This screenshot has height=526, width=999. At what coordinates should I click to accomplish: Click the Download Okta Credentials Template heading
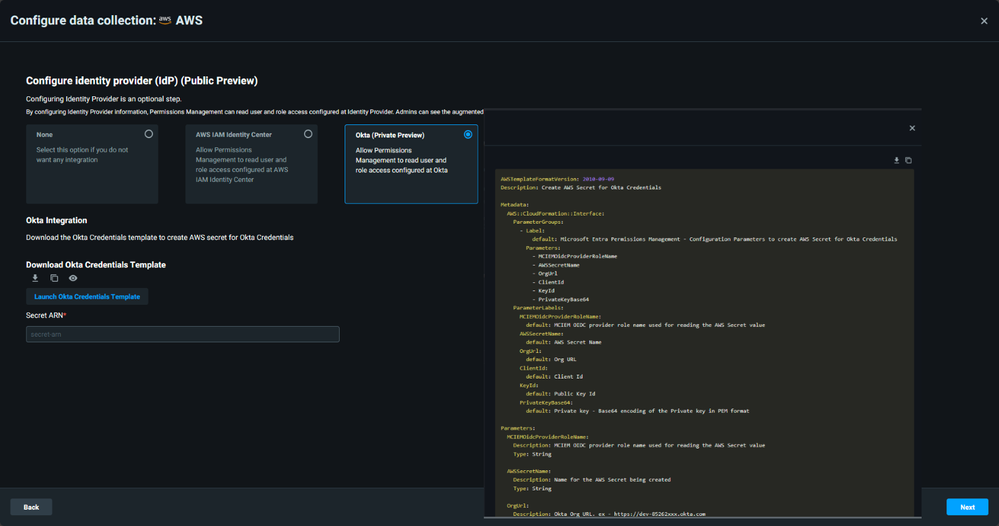pyautogui.click(x=96, y=265)
